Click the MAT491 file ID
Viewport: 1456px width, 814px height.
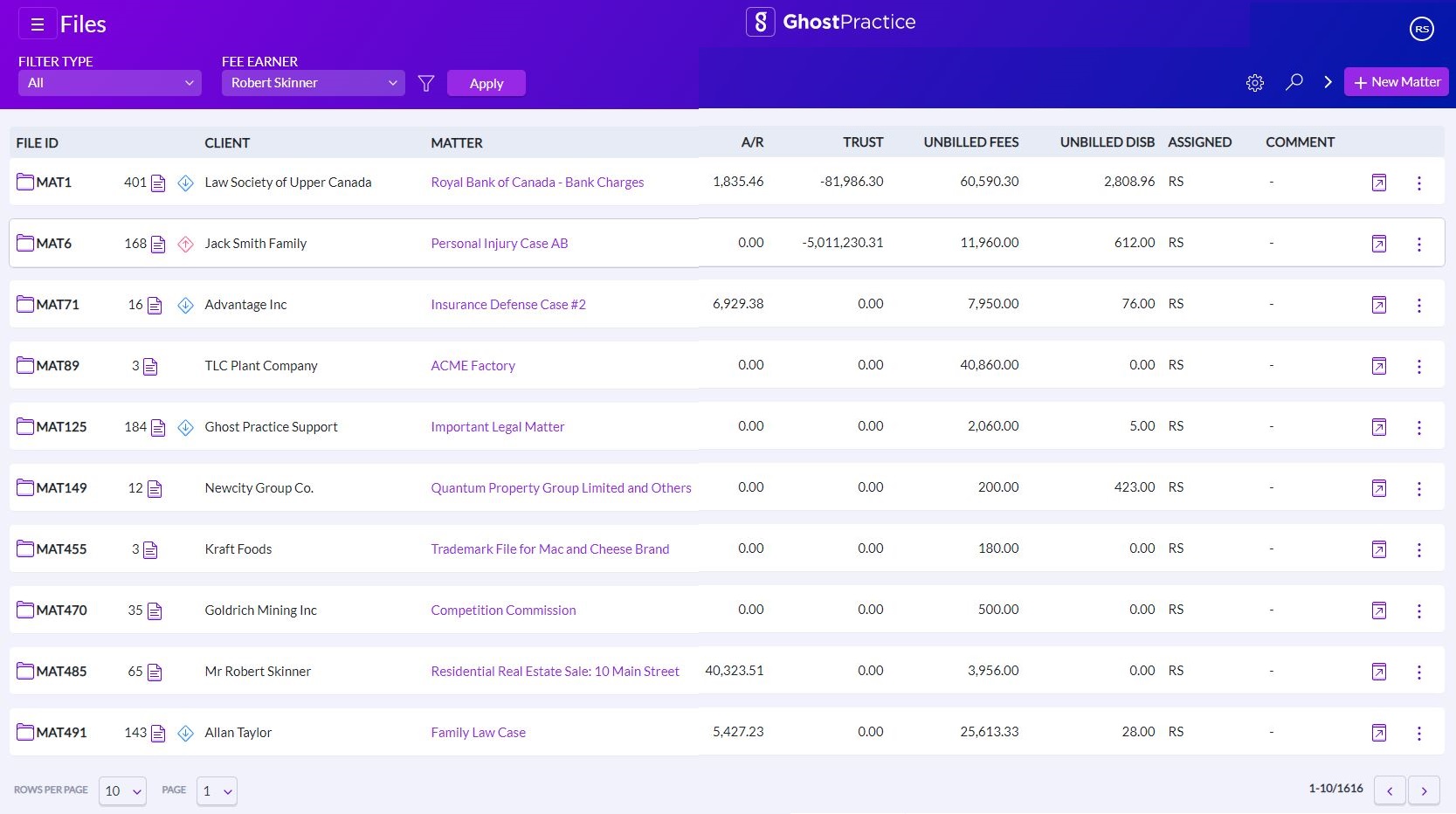click(x=62, y=733)
